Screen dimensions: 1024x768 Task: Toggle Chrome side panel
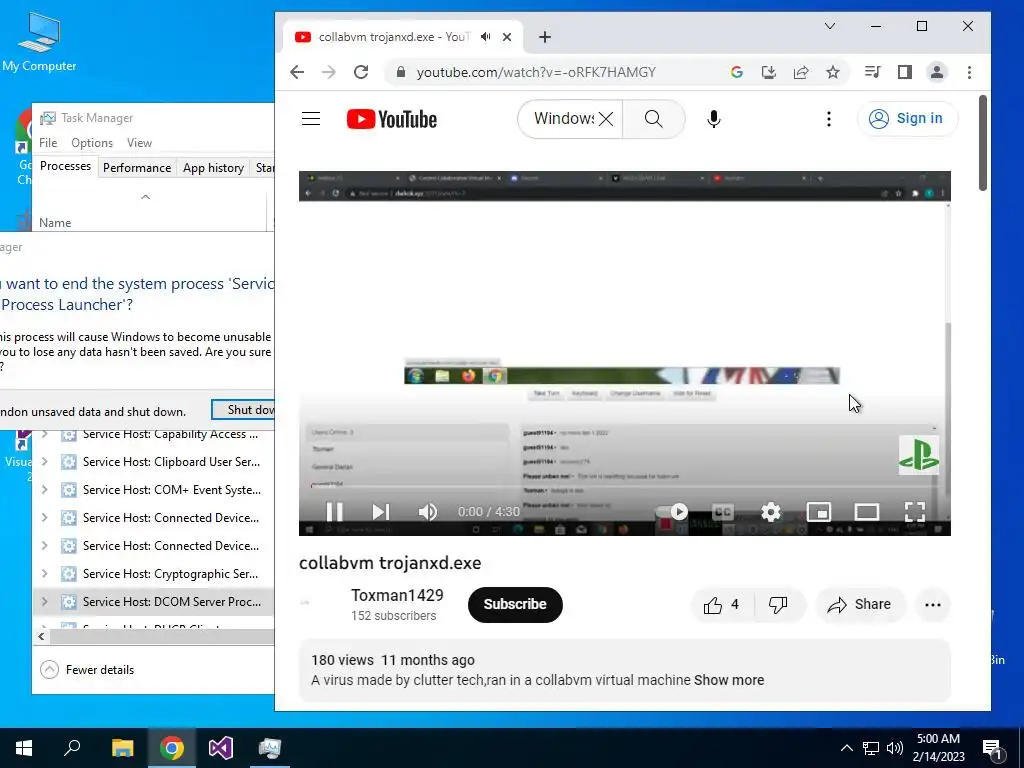(x=904, y=72)
